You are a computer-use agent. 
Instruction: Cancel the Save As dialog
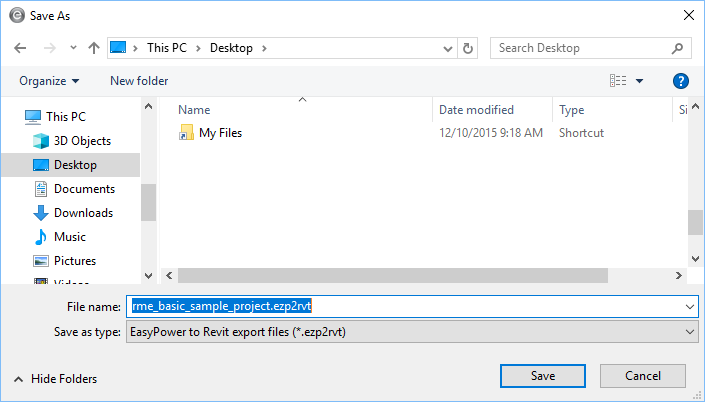pyautogui.click(x=642, y=376)
